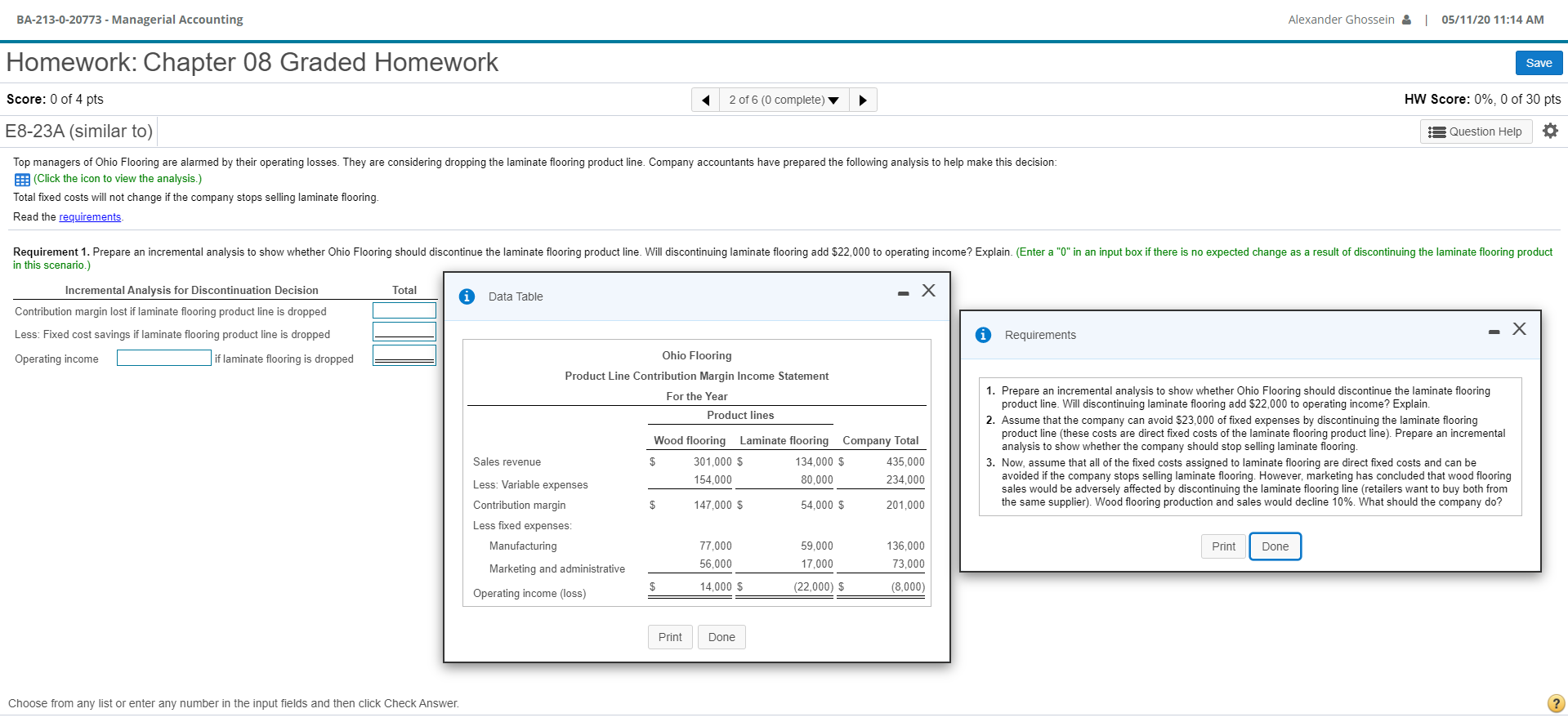Screen dimensions: 1568x722
Task: Click the Save button
Action: 1539,63
